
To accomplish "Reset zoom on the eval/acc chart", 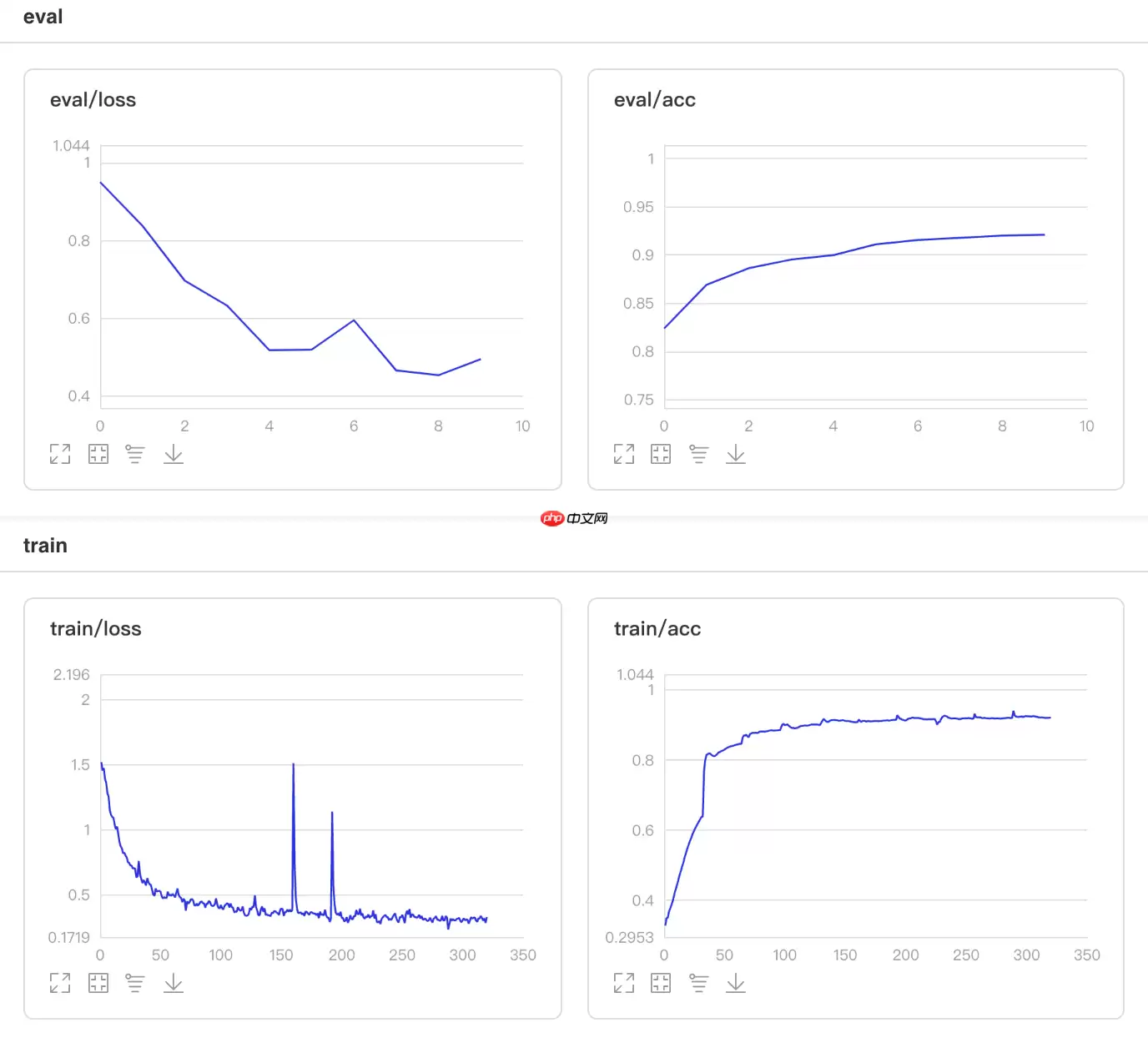I will click(x=661, y=454).
